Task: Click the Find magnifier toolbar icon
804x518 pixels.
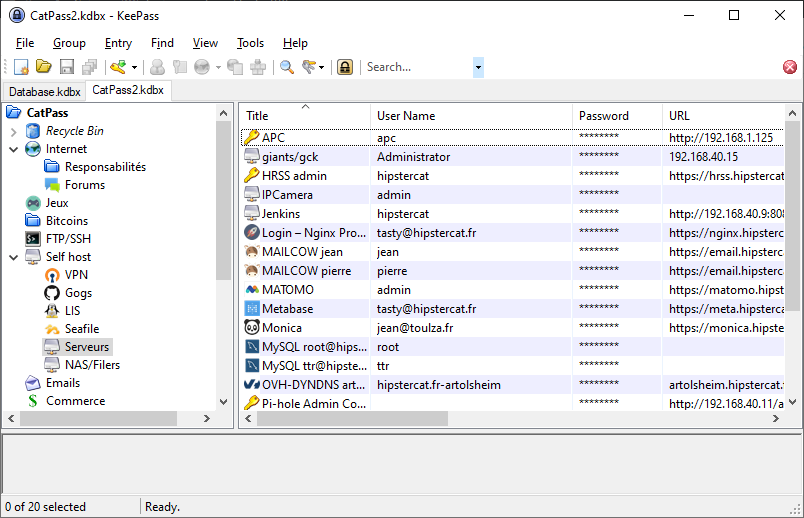Action: click(287, 67)
